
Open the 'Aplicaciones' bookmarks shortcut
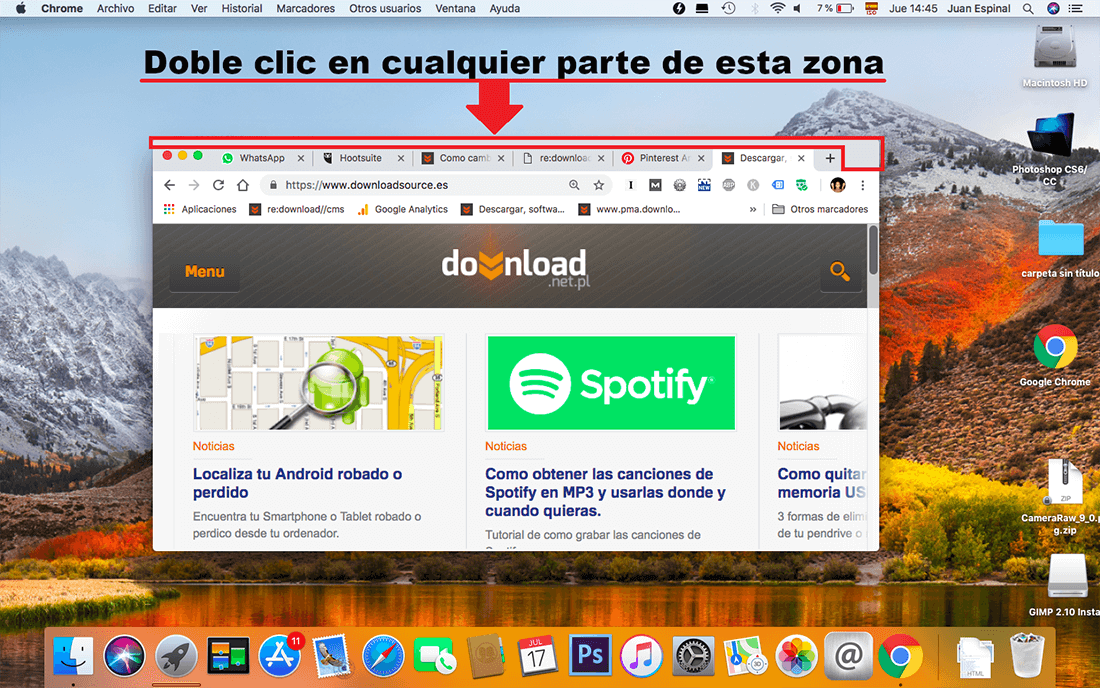click(200, 209)
